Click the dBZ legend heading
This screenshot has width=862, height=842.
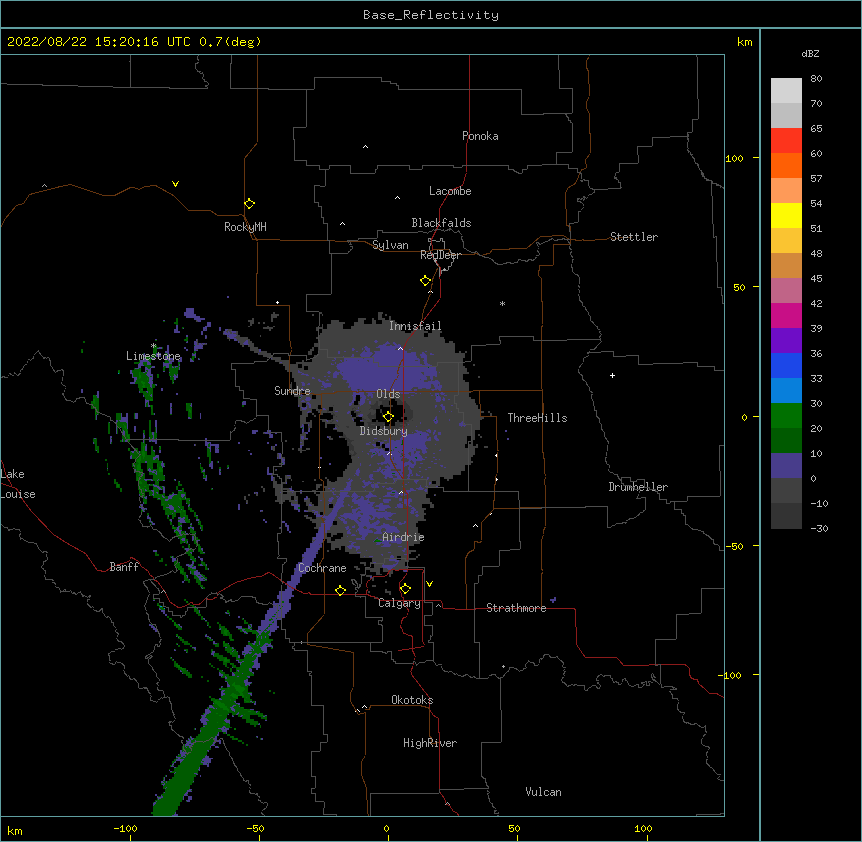[x=810, y=53]
